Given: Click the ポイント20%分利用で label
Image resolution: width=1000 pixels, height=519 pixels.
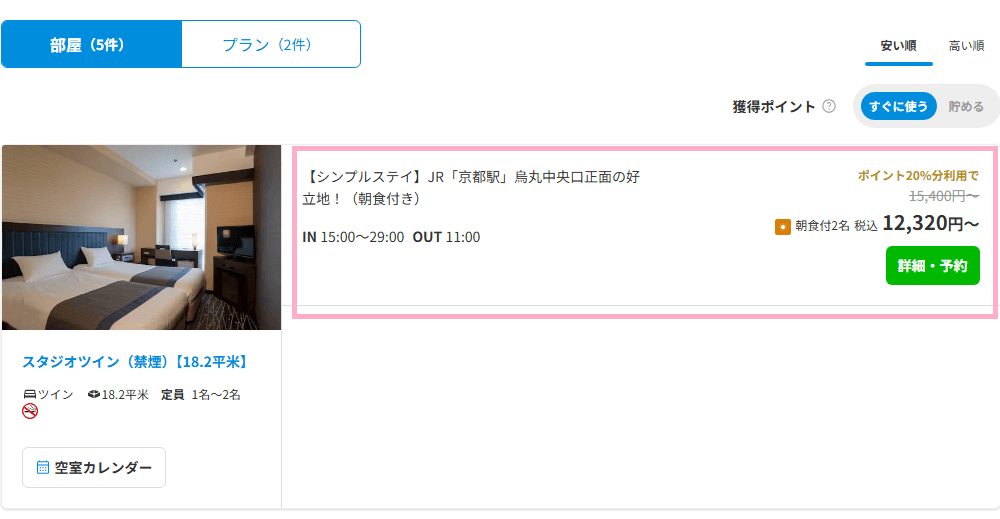Looking at the screenshot, I should coord(918,175).
